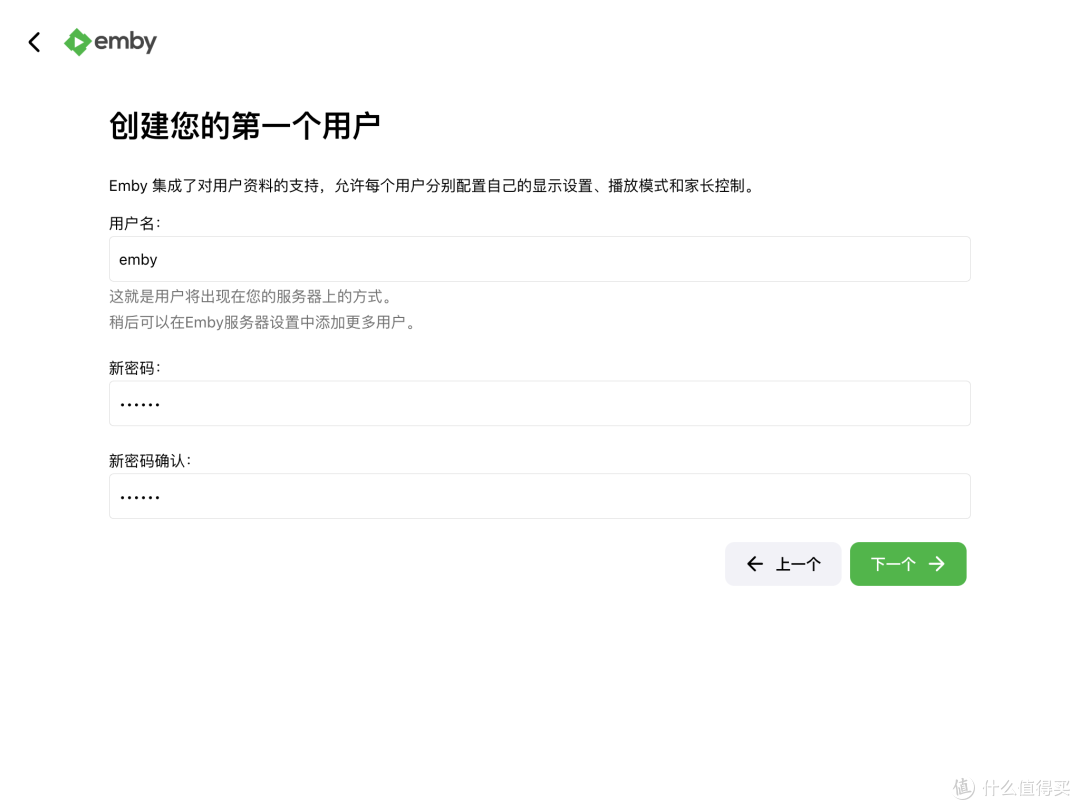Screen dimensions: 1080x810
Task: Select the username input containing emby
Action: pos(540,259)
